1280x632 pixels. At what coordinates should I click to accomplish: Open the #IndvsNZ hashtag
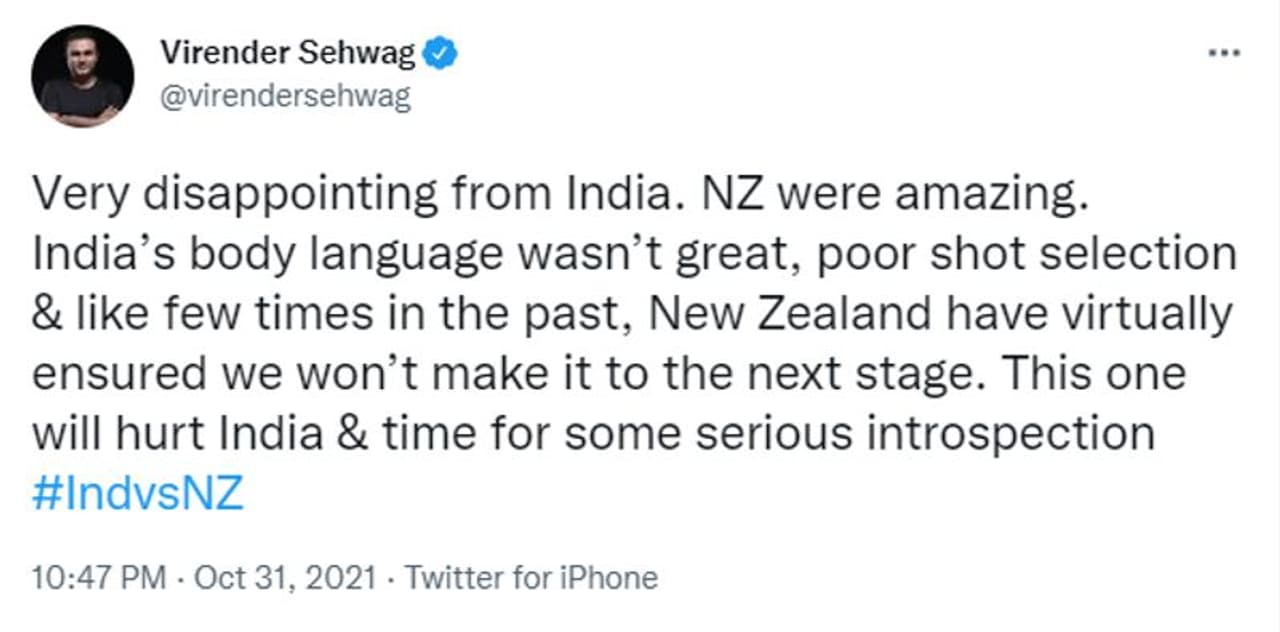(x=138, y=495)
